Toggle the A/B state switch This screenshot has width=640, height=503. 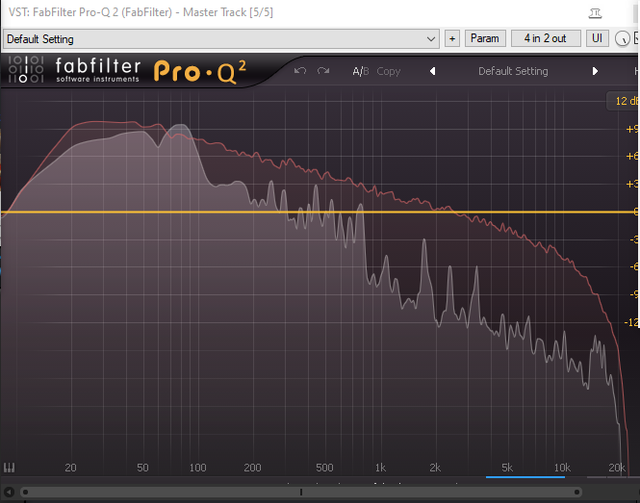tap(360, 71)
